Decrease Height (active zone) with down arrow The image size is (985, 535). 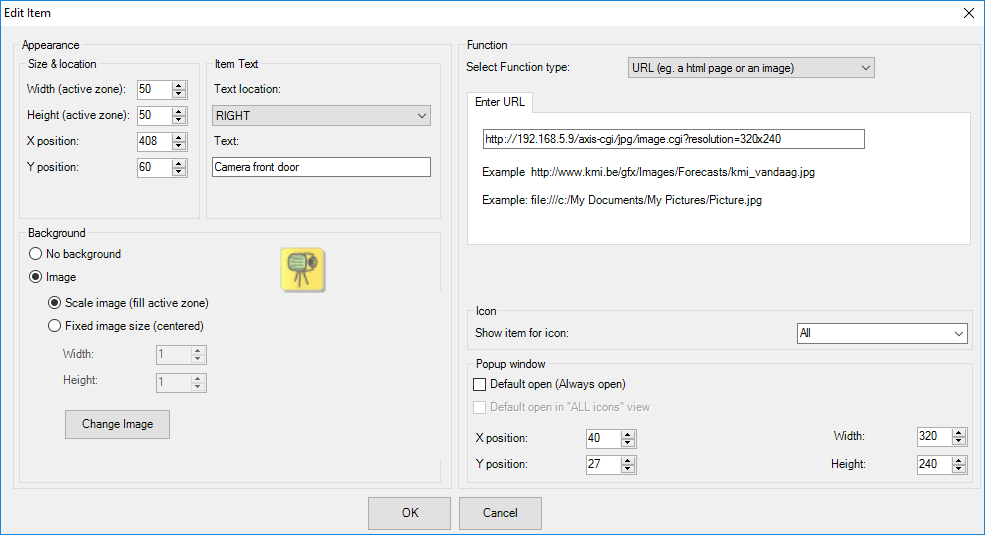[179, 120]
